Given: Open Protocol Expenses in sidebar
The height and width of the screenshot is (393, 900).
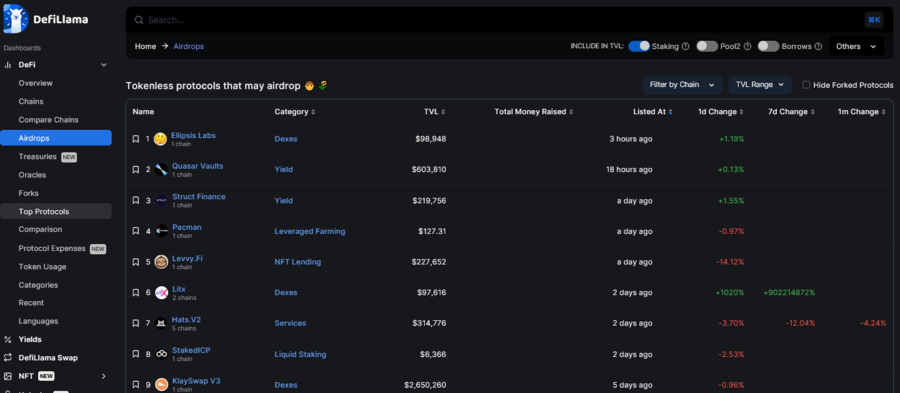Looking at the screenshot, I should coord(52,248).
